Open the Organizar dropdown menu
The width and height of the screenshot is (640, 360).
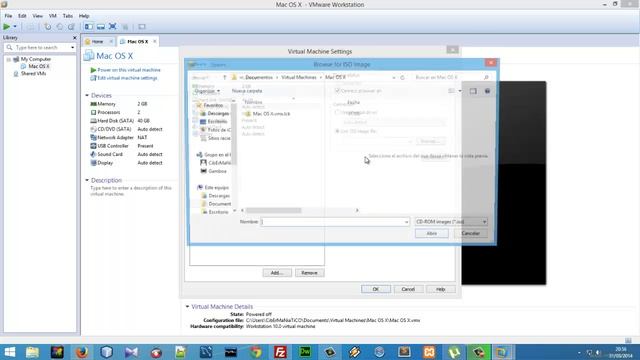207,91
